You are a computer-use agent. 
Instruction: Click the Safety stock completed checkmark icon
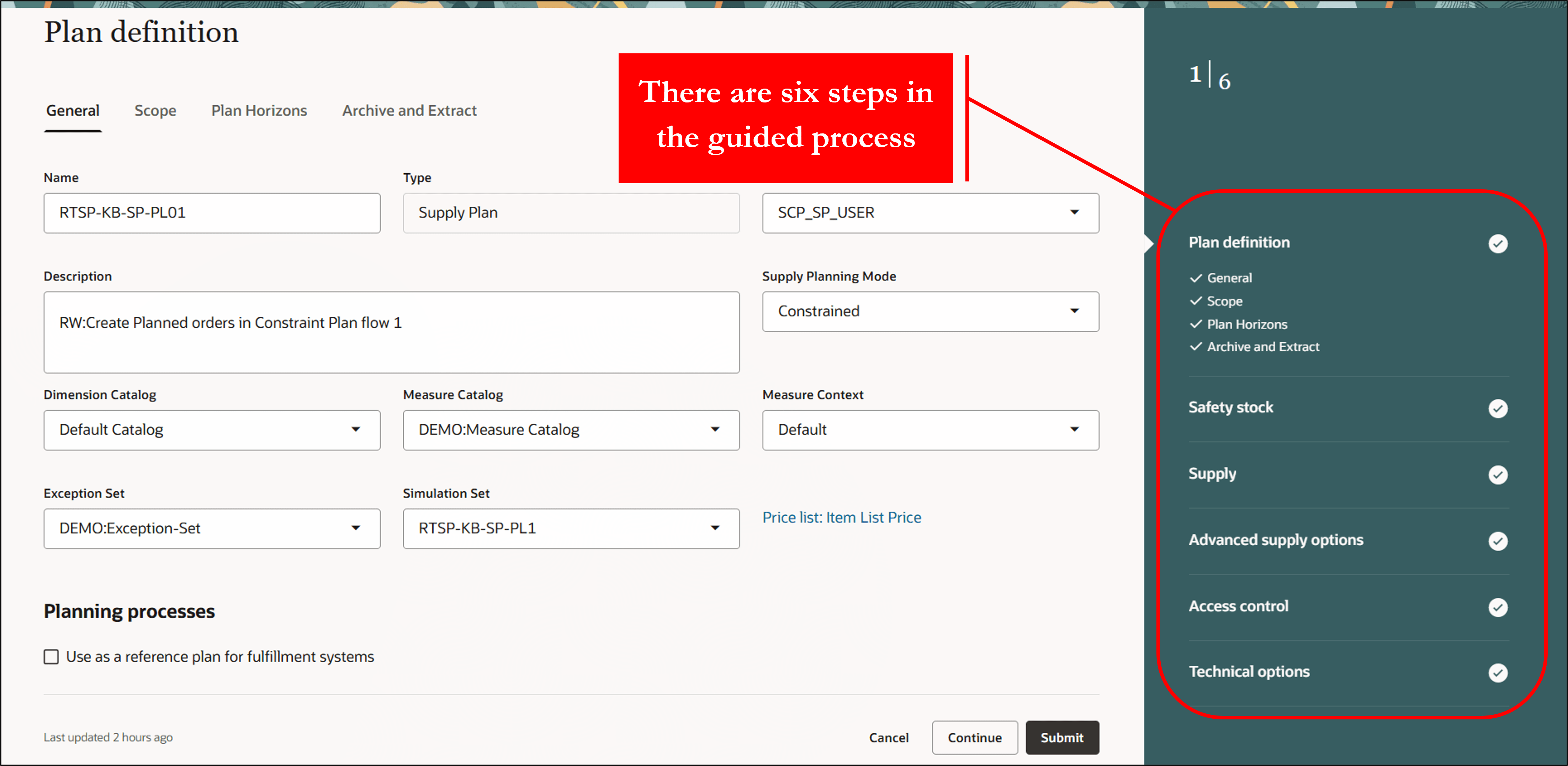(1498, 408)
